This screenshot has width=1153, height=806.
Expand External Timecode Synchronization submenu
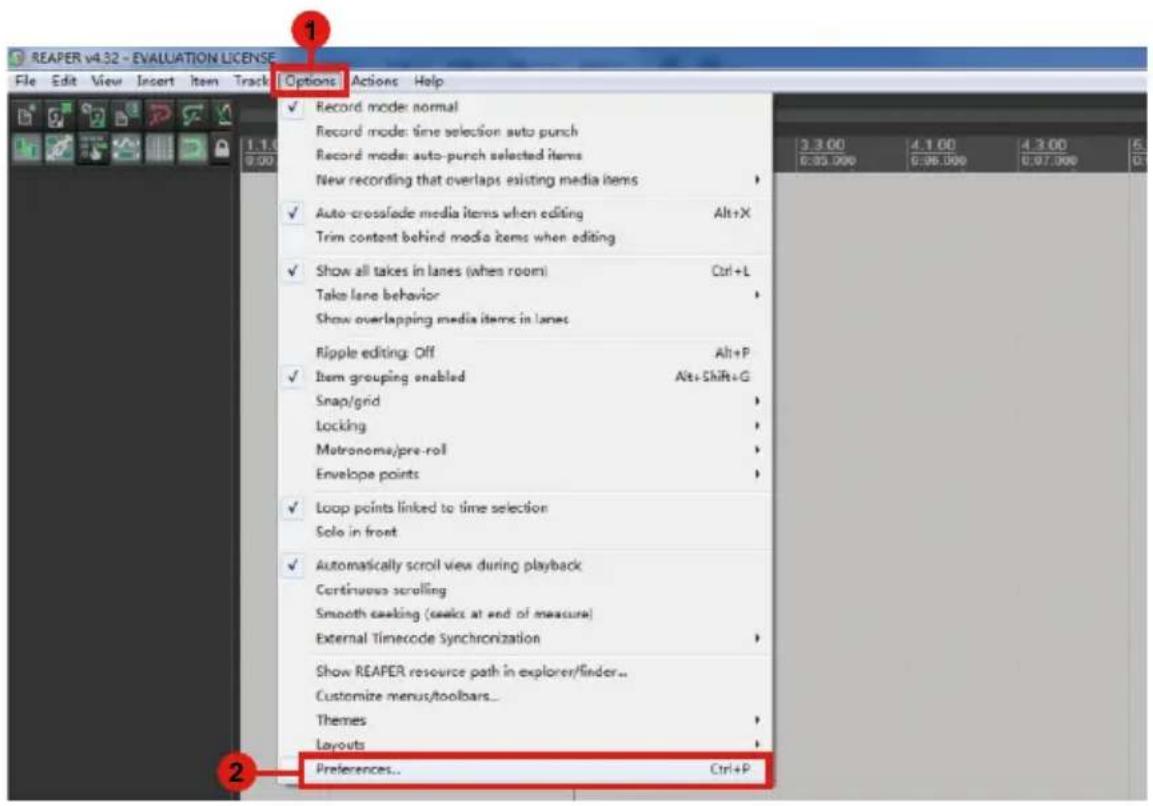[525, 638]
